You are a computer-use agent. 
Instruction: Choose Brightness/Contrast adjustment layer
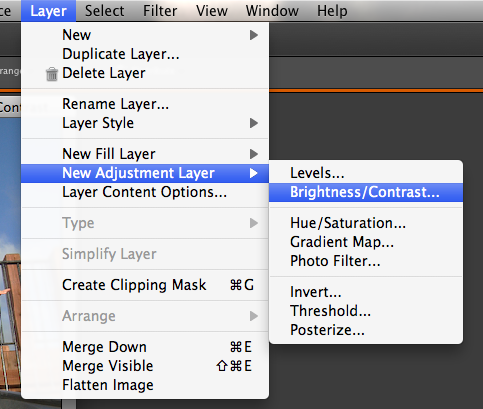pos(366,192)
